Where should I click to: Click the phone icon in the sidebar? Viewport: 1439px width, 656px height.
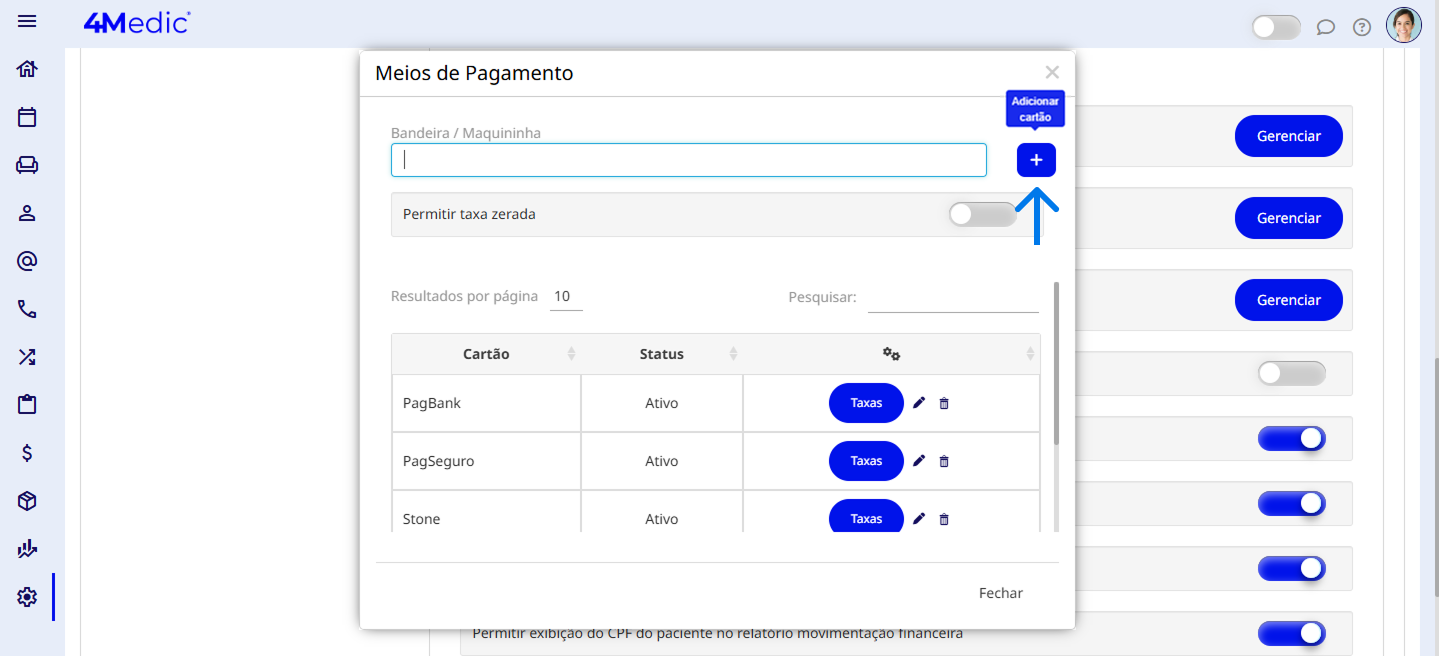click(27, 309)
